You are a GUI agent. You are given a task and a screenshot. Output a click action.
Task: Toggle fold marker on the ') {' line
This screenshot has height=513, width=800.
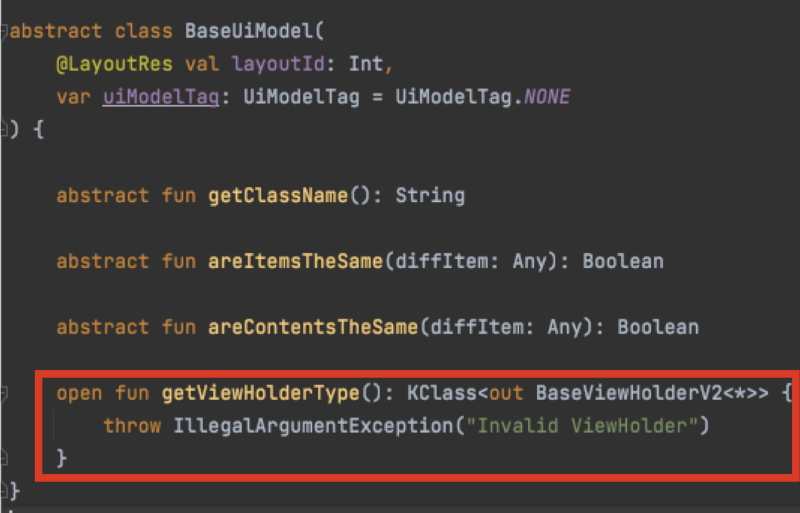(3, 129)
